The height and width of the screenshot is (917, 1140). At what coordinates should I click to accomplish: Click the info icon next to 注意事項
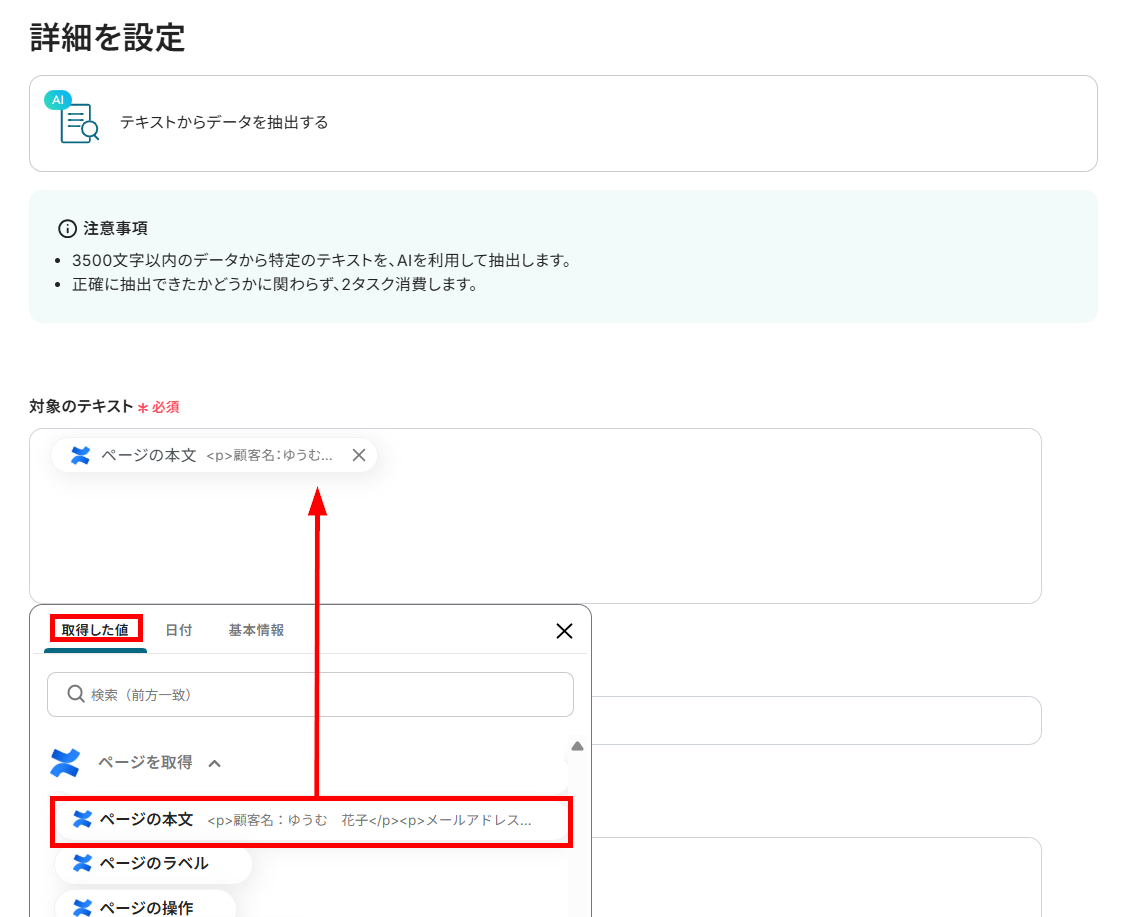click(x=67, y=228)
